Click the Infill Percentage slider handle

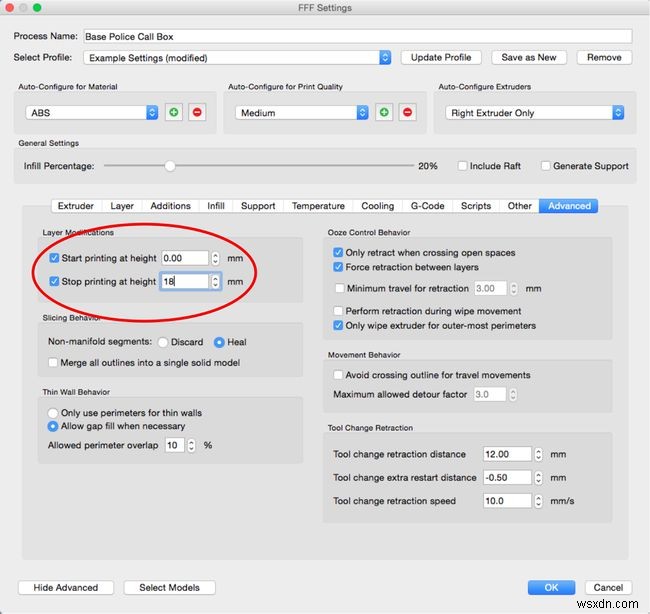(170, 166)
